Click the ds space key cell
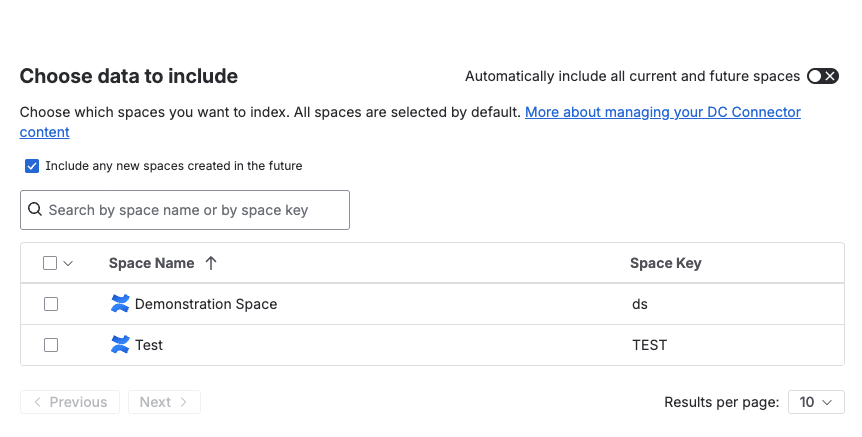This screenshot has height=437, width=862. pyautogui.click(x=640, y=304)
